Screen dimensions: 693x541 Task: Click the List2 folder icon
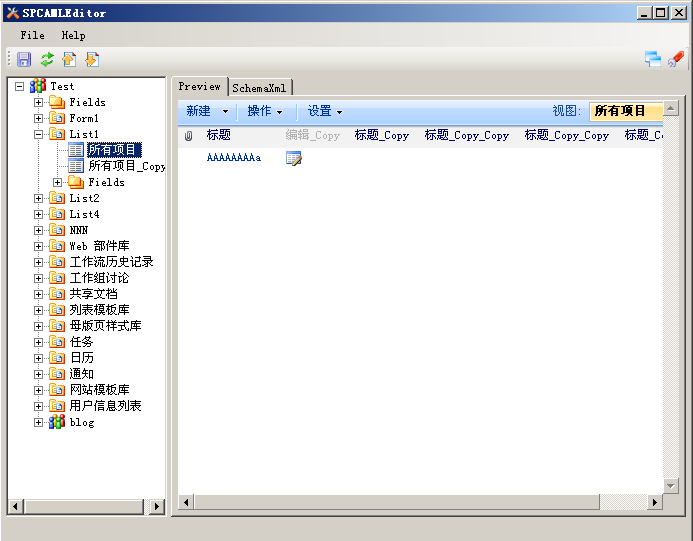pos(57,198)
